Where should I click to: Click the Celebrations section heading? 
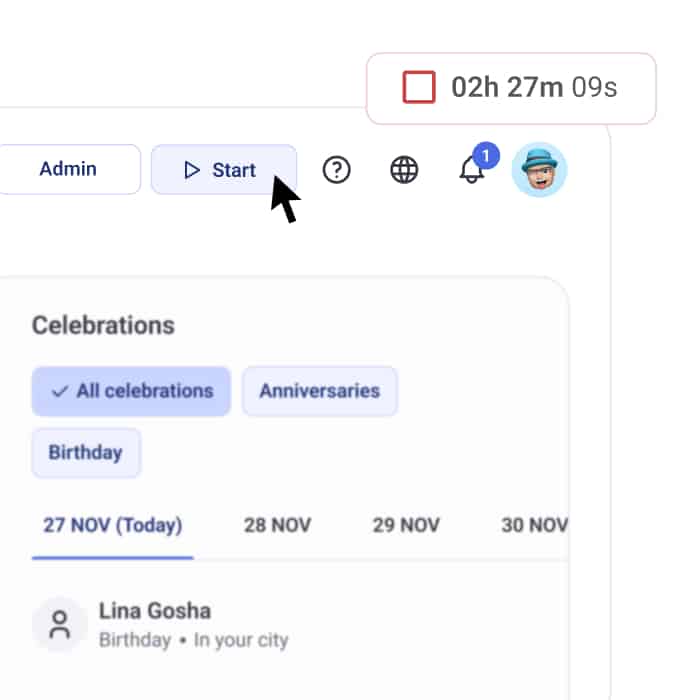click(103, 325)
